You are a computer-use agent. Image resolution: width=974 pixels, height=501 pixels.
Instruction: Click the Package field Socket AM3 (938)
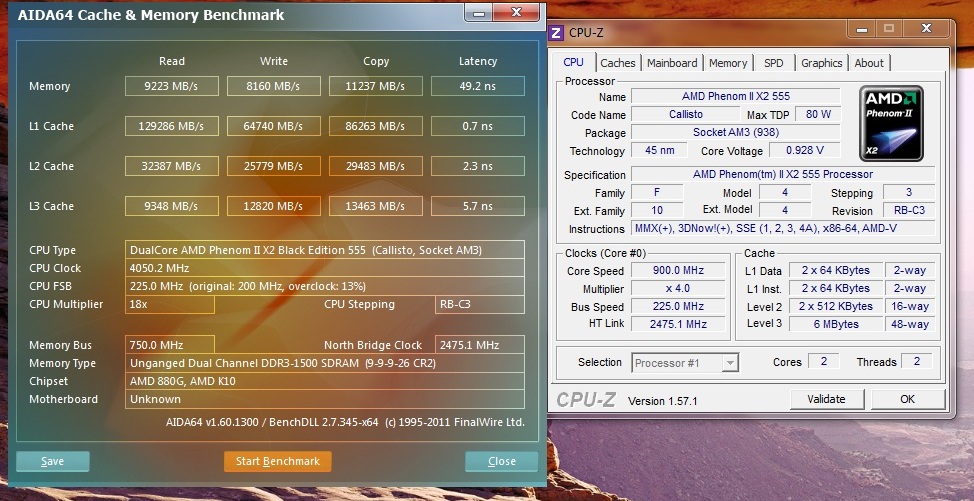tap(735, 132)
